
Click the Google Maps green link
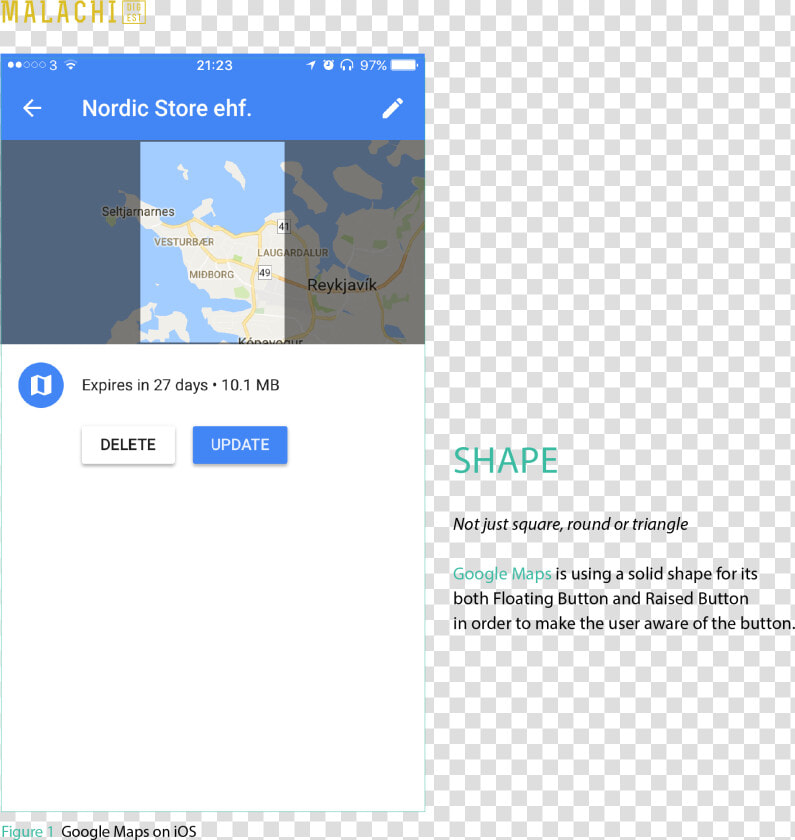pyautogui.click(x=502, y=574)
